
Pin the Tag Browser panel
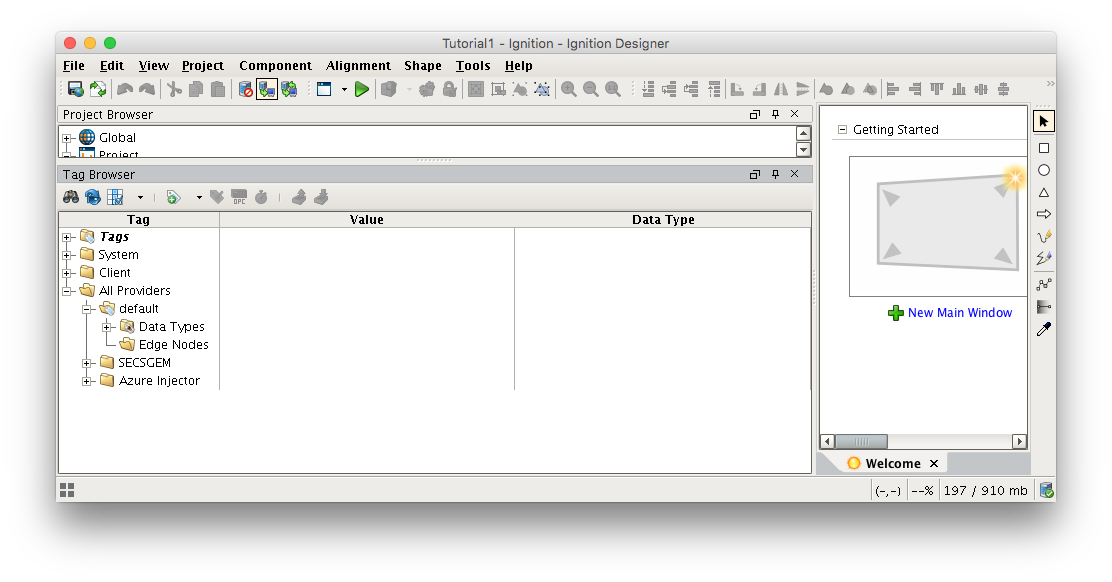click(775, 174)
